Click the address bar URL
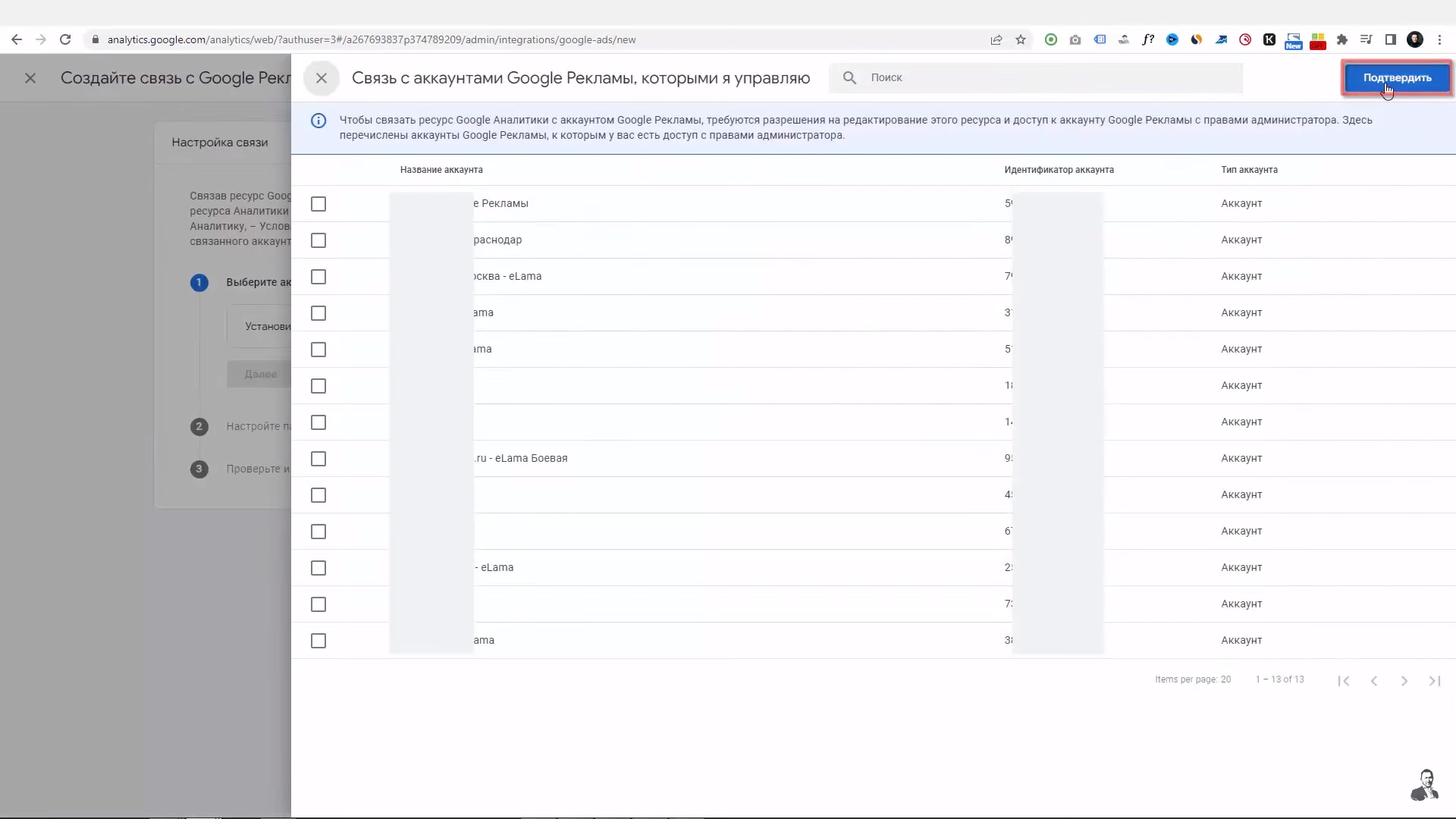 (372, 39)
